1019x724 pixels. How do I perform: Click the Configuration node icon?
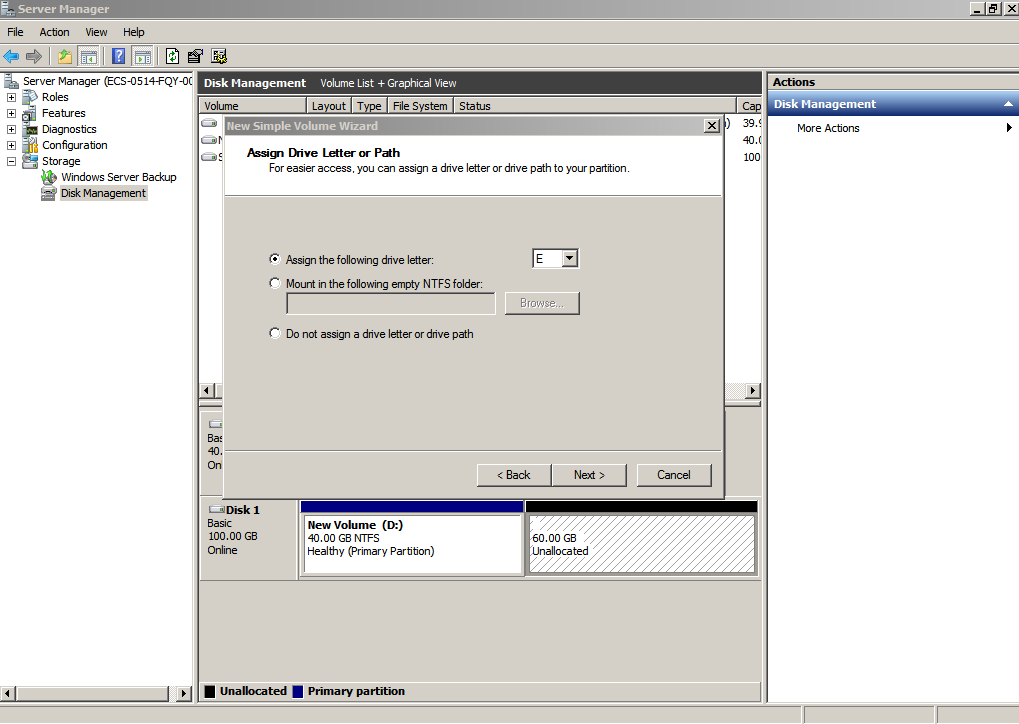[x=30, y=146]
